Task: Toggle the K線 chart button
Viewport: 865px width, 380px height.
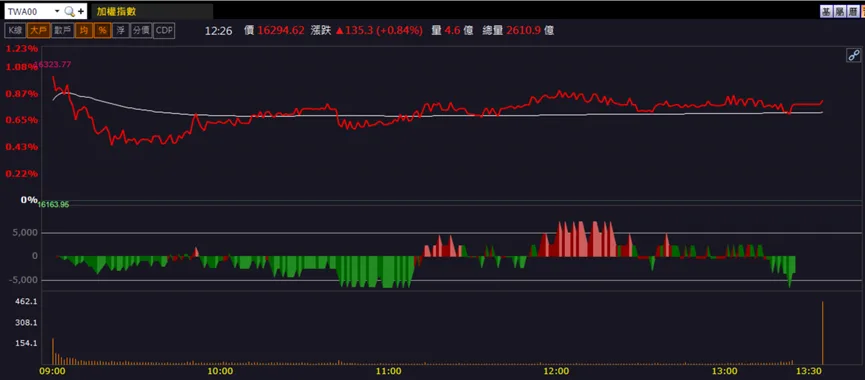Action: pos(15,30)
